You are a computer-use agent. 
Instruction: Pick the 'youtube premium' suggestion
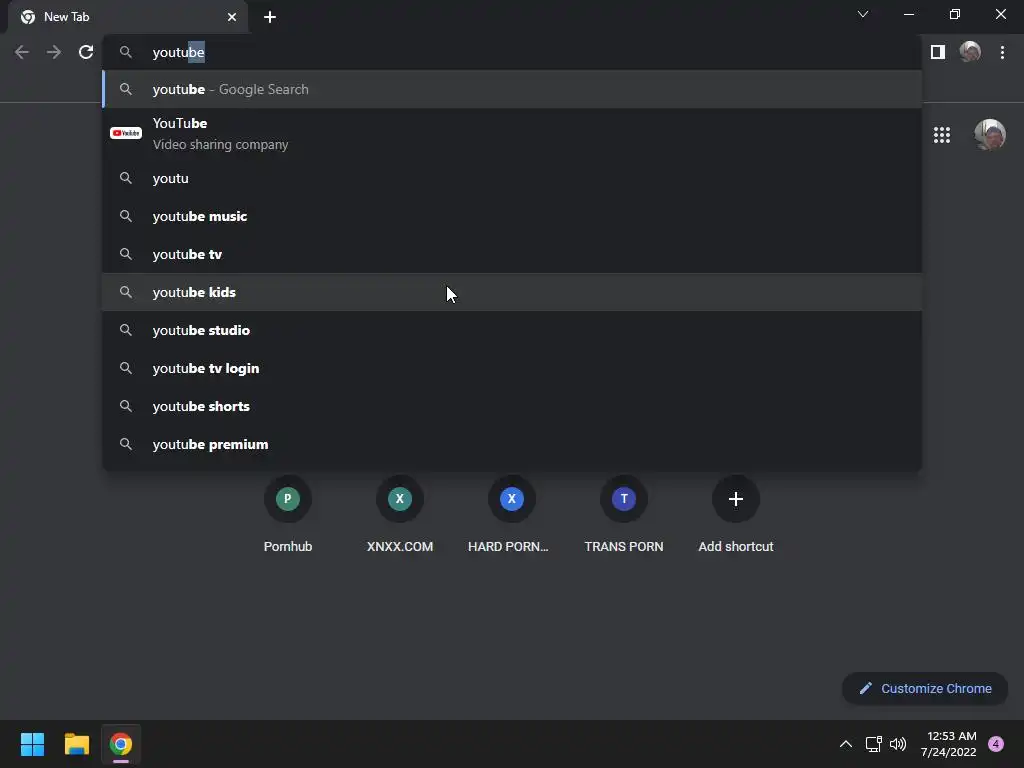coord(512,444)
